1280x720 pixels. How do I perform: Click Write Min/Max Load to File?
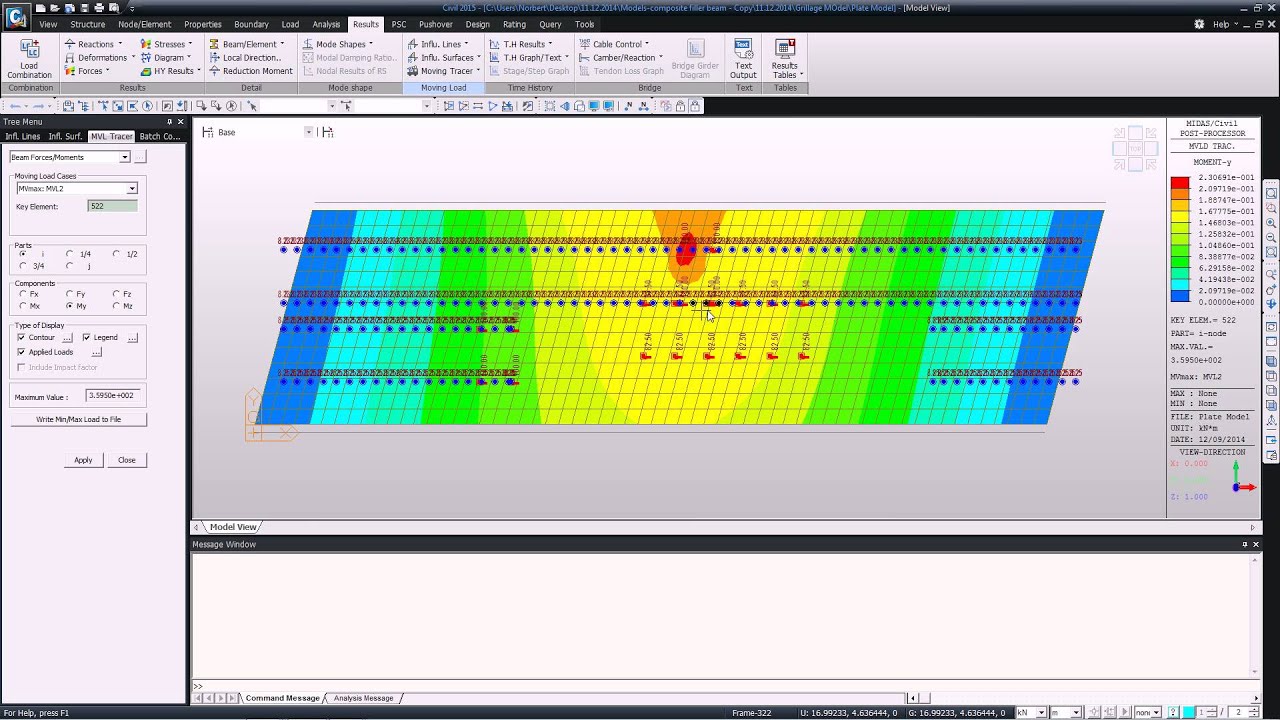click(x=79, y=419)
